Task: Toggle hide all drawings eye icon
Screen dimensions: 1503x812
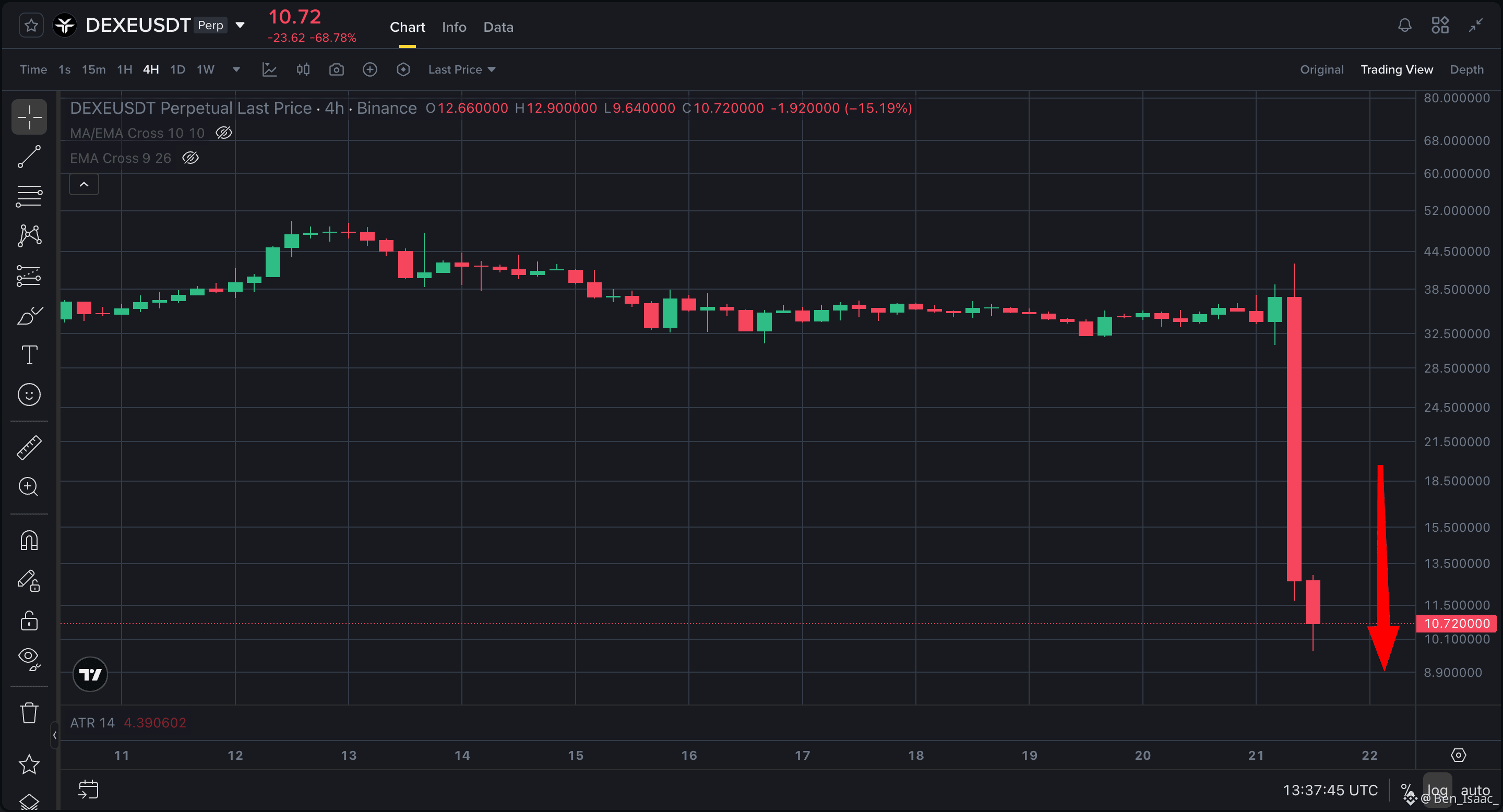Action: click(x=29, y=659)
